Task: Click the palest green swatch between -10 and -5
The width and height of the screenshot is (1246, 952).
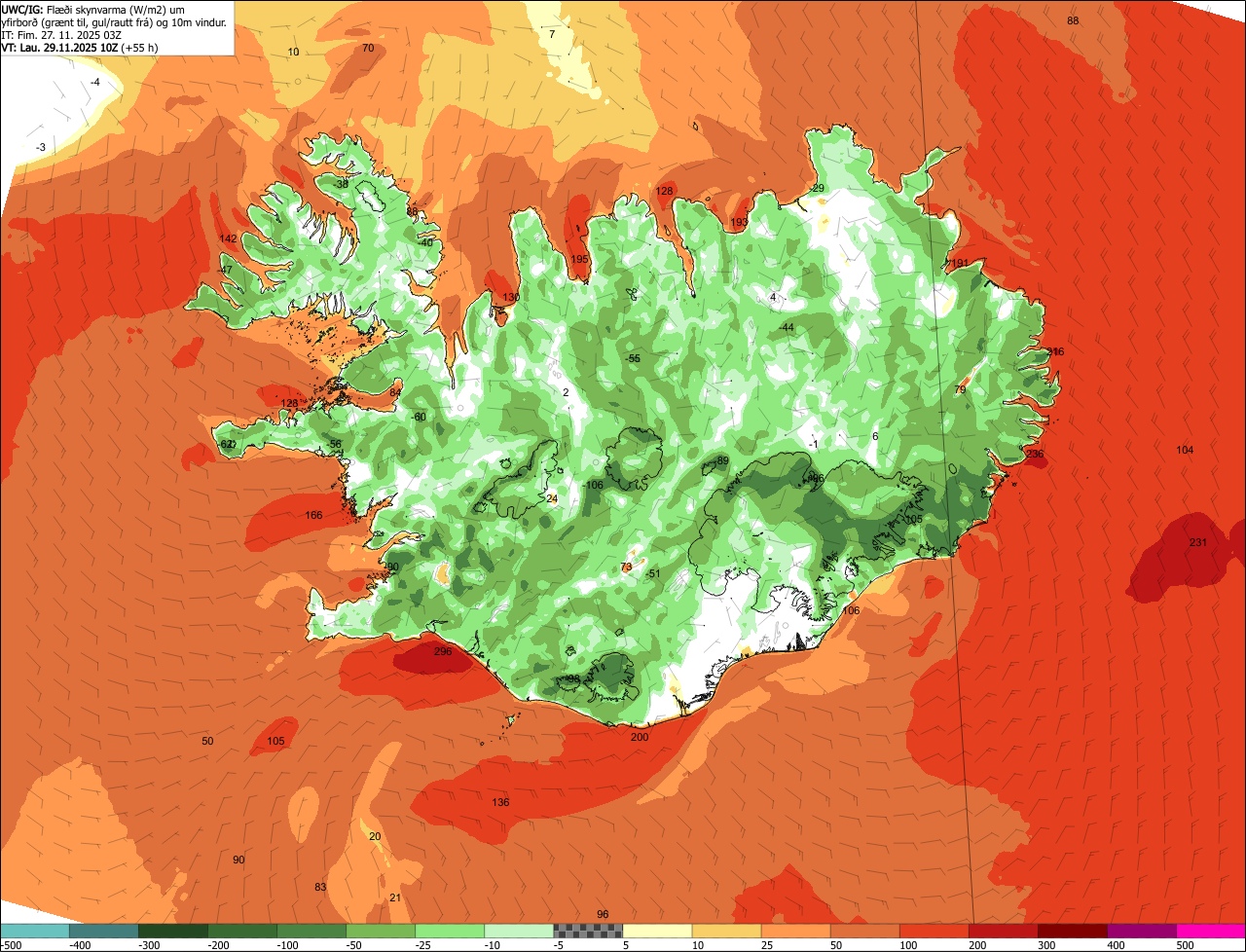Action: click(519, 931)
